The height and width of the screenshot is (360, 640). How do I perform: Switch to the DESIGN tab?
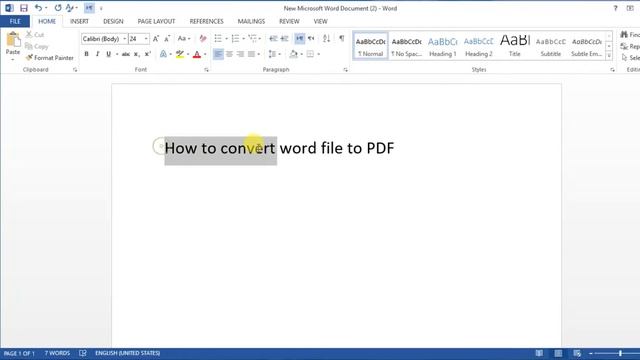pos(113,21)
